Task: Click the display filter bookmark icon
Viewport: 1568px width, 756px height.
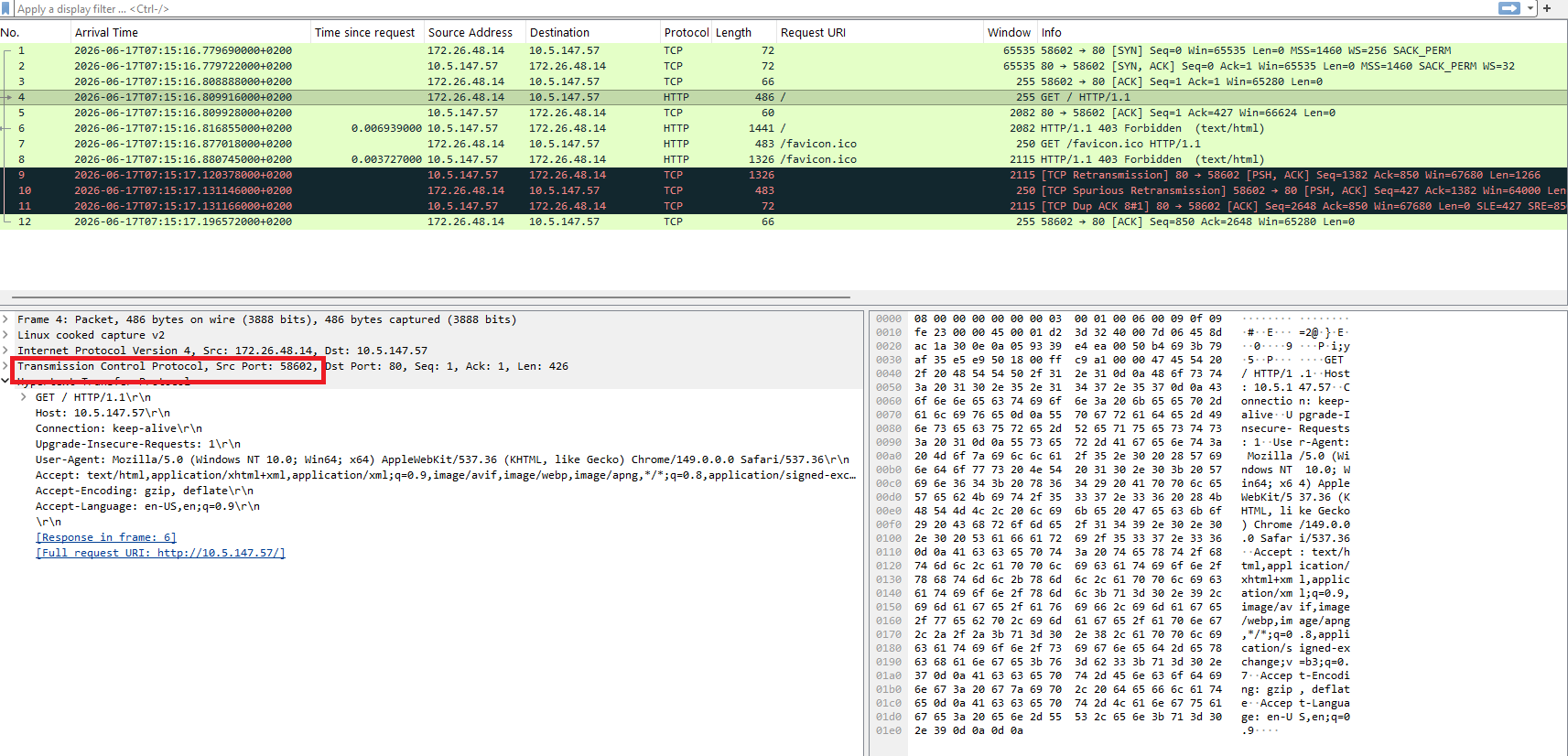Action: click(x=6, y=8)
